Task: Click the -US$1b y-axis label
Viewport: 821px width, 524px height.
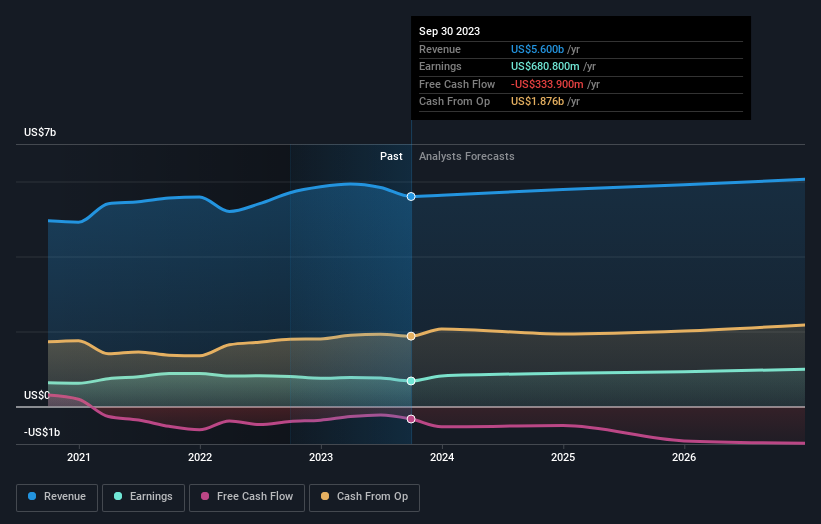Action: click(42, 432)
